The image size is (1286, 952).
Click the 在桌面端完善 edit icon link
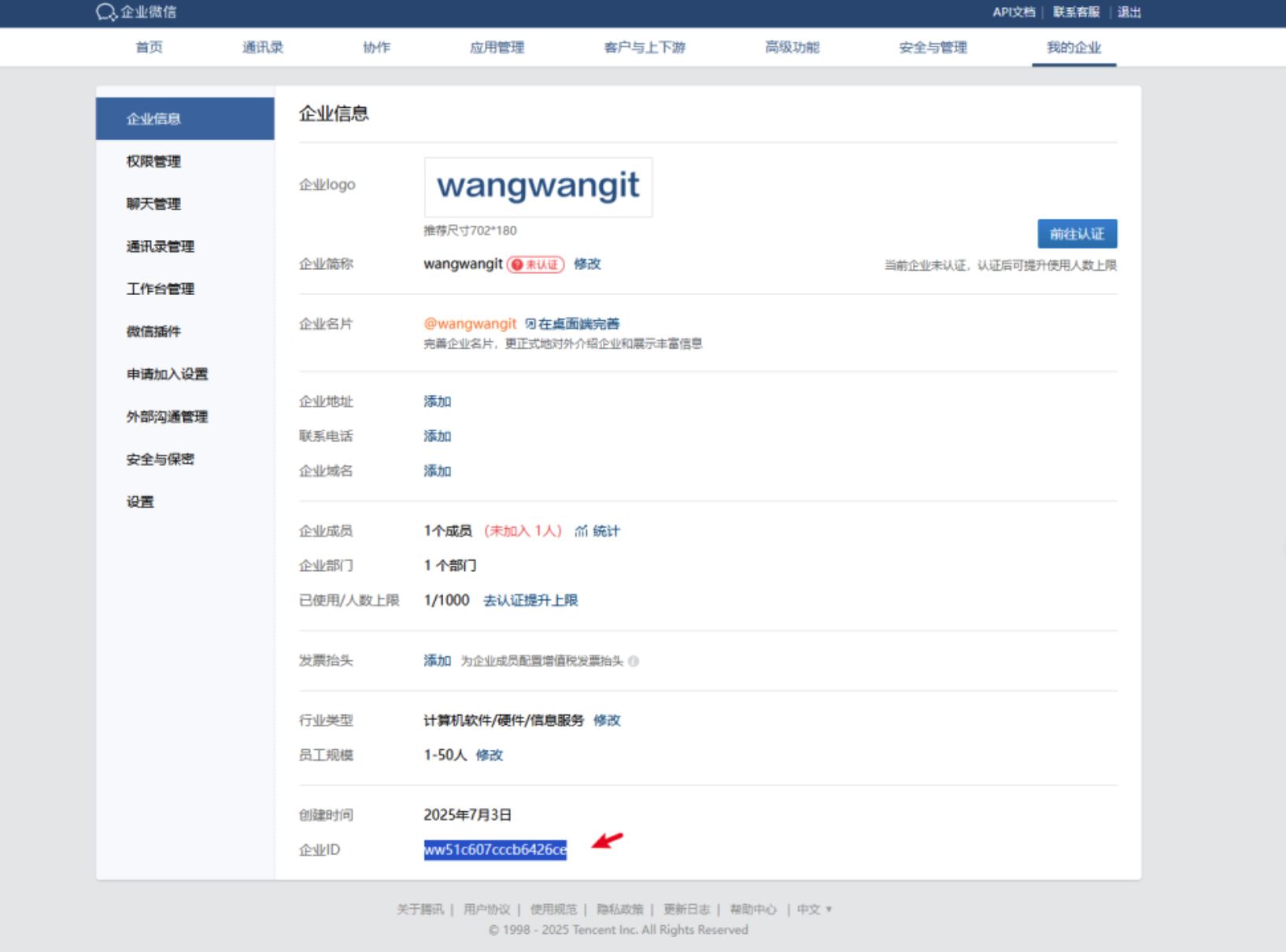(x=530, y=323)
